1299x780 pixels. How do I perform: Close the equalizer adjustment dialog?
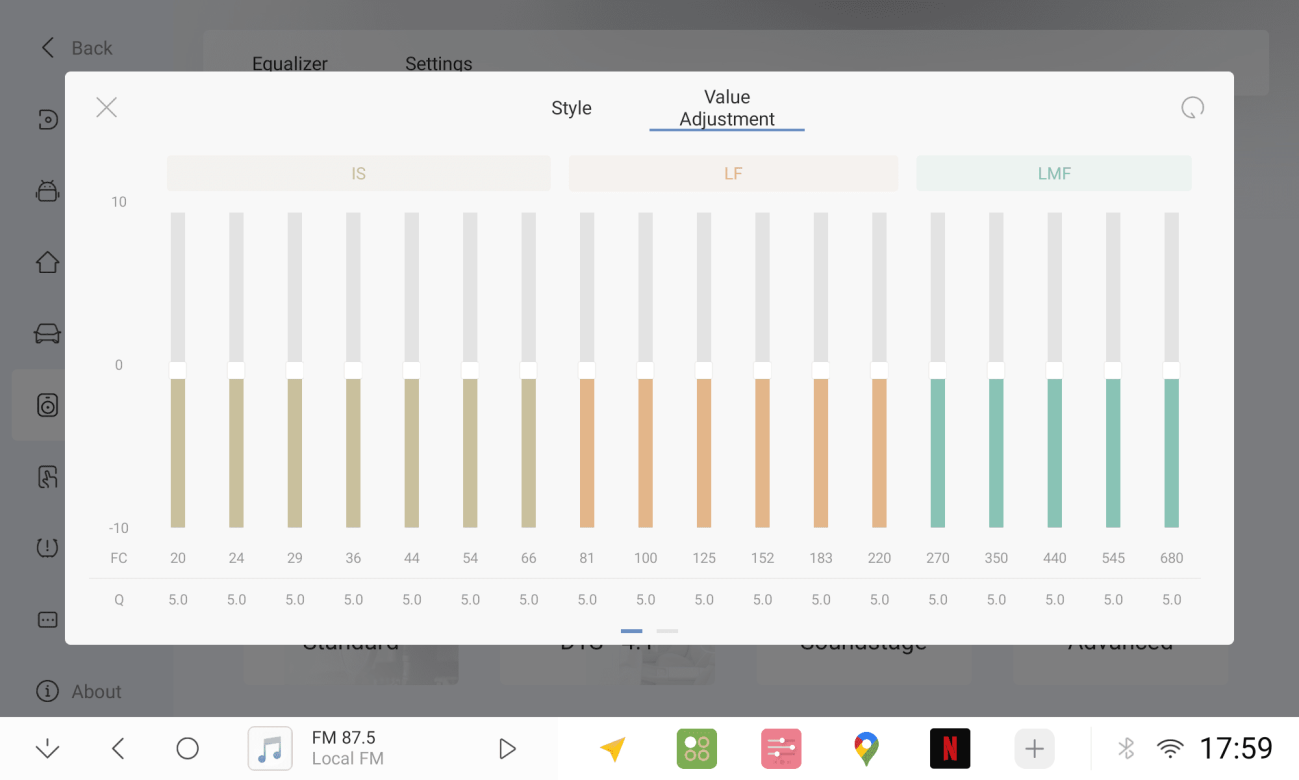coord(107,107)
